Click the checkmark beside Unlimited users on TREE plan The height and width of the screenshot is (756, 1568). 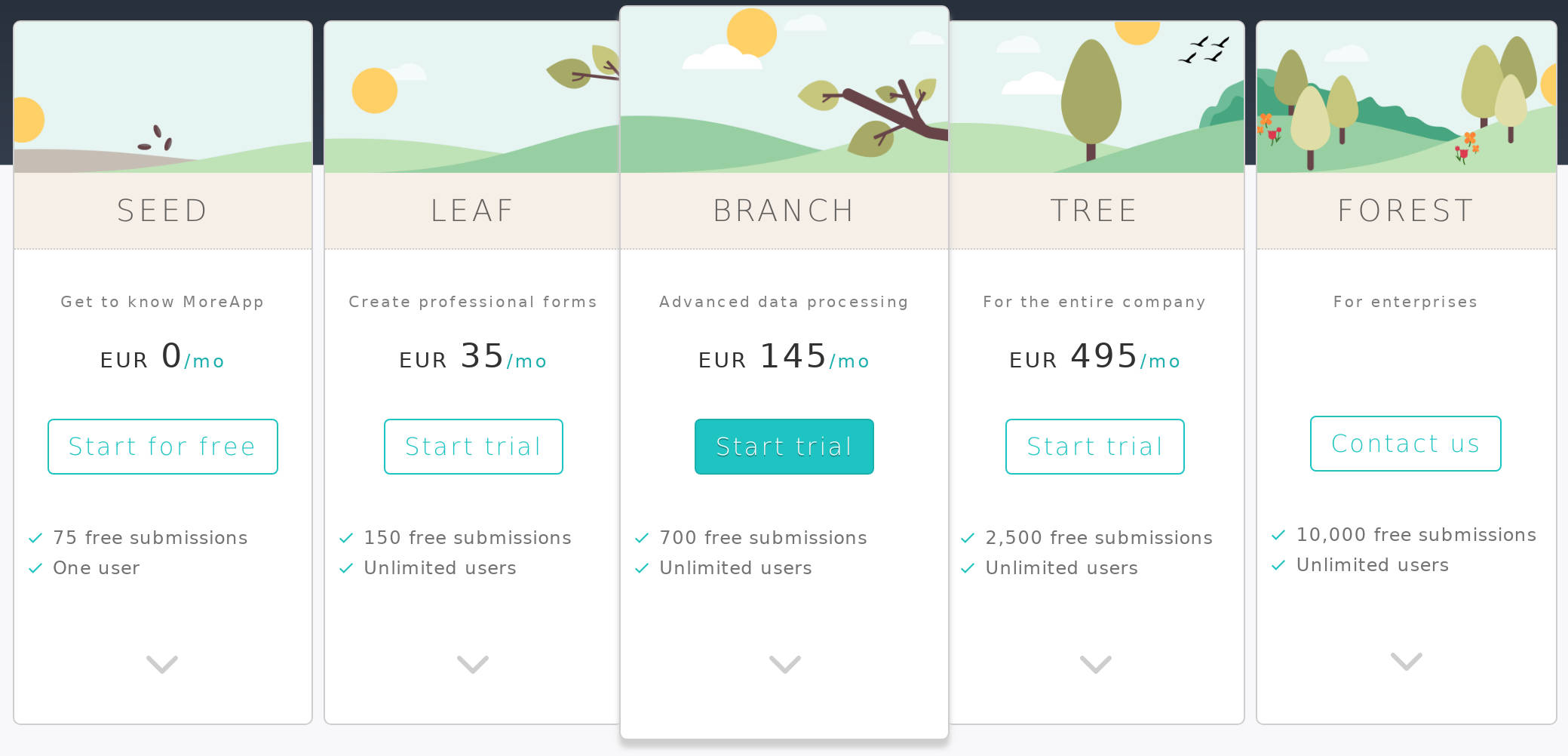point(968,567)
